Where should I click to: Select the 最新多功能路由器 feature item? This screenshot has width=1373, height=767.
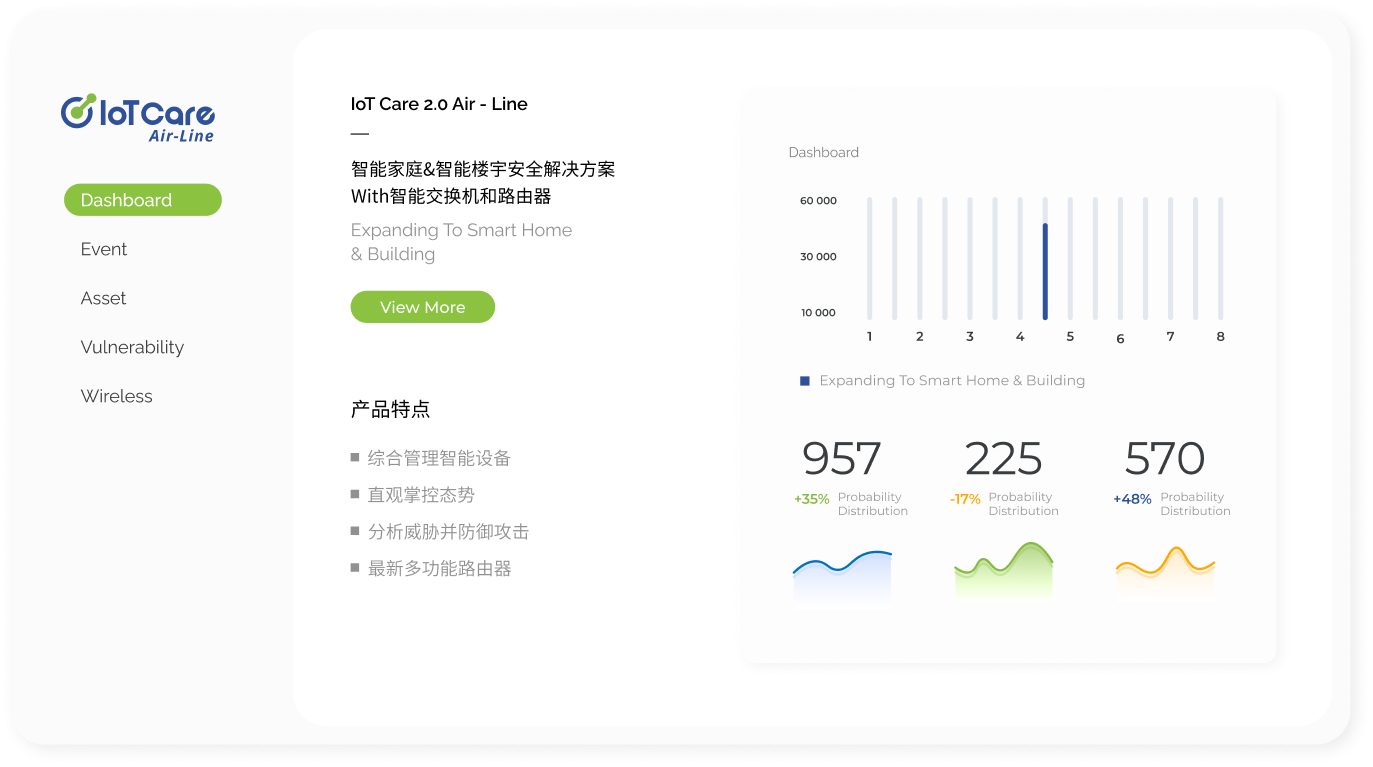click(431, 568)
